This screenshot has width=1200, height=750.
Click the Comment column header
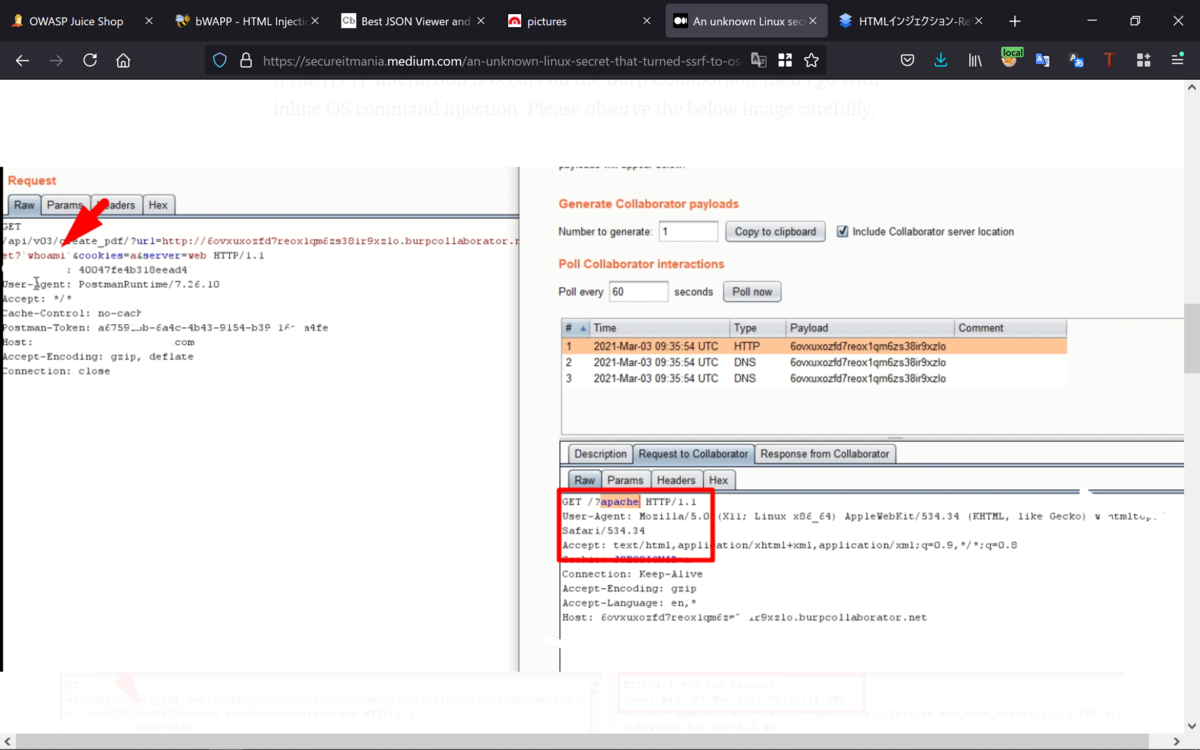1010,328
